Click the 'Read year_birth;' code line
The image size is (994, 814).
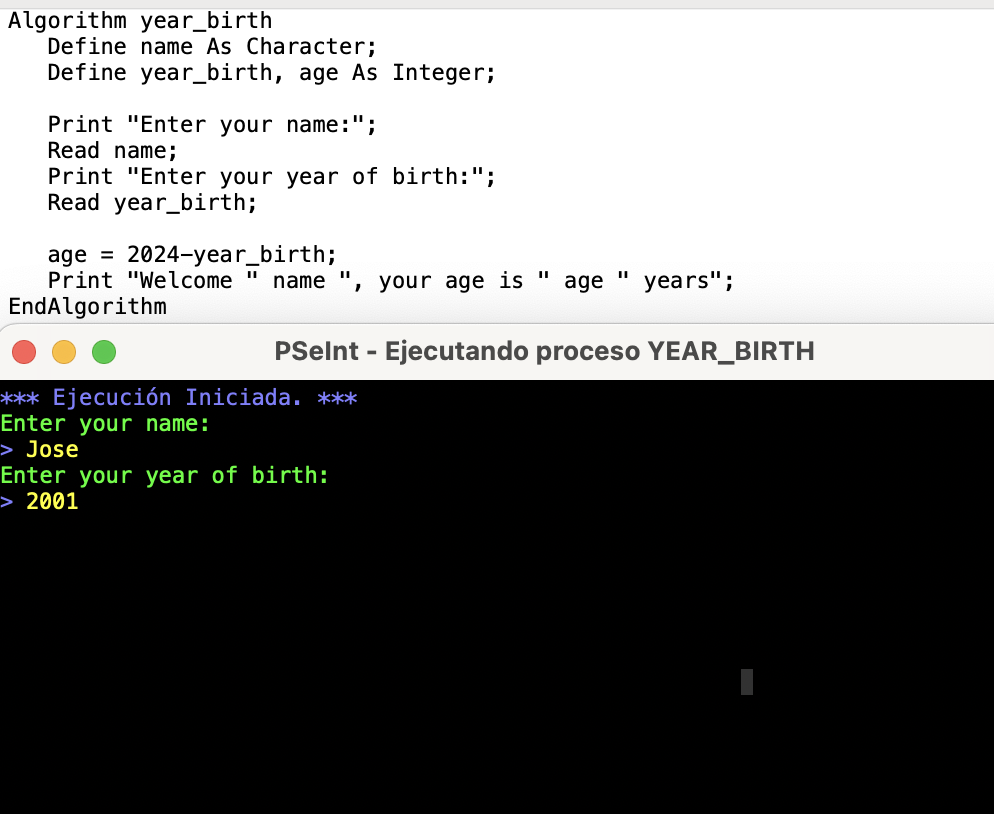coord(152,202)
